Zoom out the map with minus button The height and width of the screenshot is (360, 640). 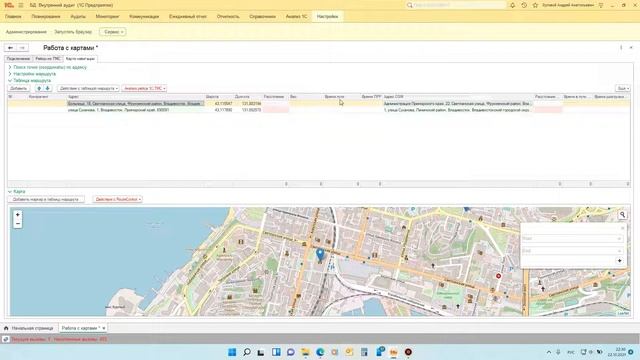pos(18,224)
